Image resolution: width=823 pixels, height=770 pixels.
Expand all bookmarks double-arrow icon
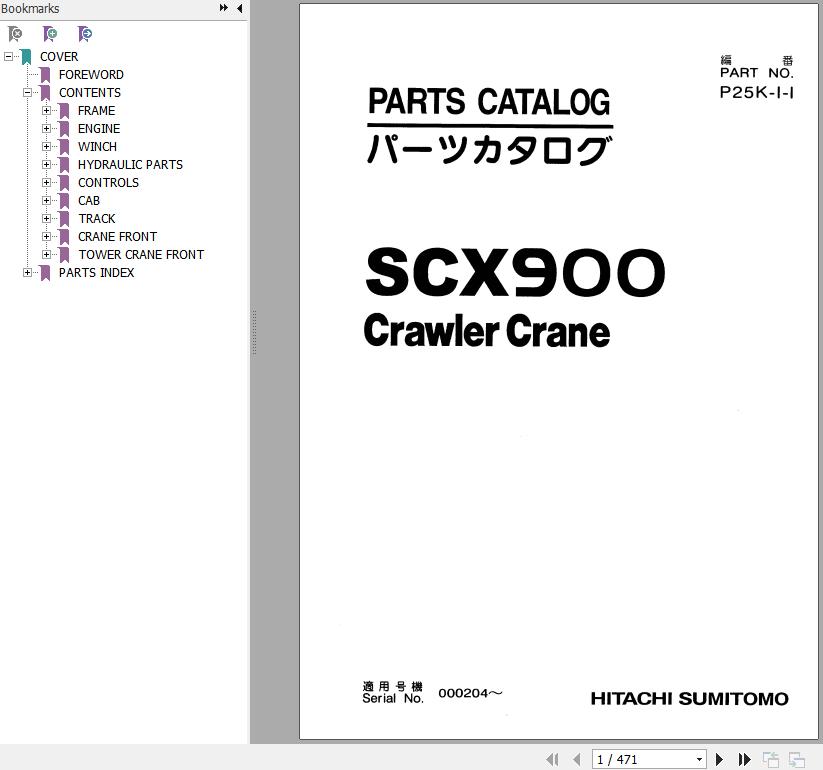coord(224,8)
